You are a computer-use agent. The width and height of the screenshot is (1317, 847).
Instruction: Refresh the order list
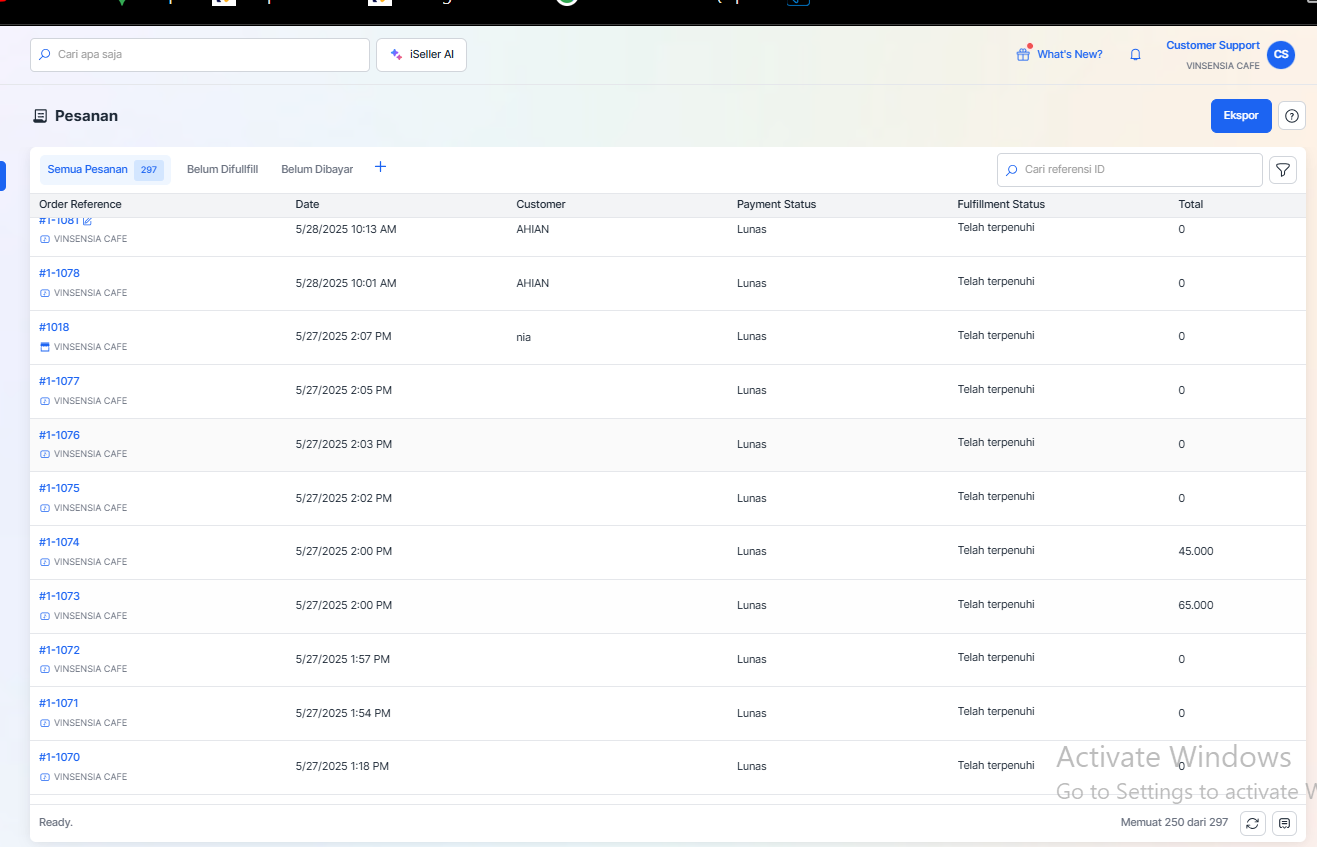pyautogui.click(x=1253, y=823)
